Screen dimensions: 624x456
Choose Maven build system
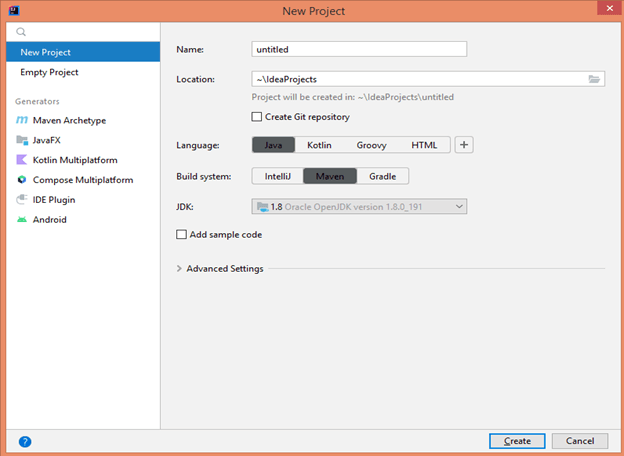[330, 176]
